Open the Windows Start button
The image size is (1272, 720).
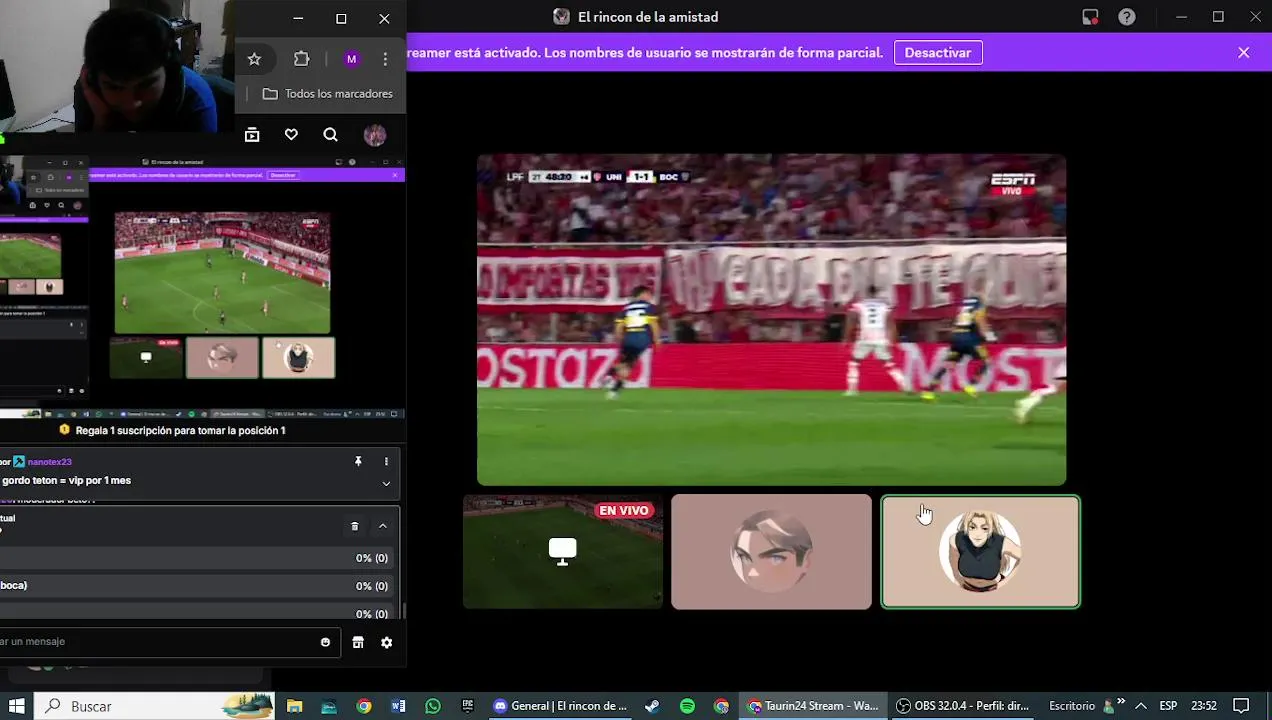16,706
